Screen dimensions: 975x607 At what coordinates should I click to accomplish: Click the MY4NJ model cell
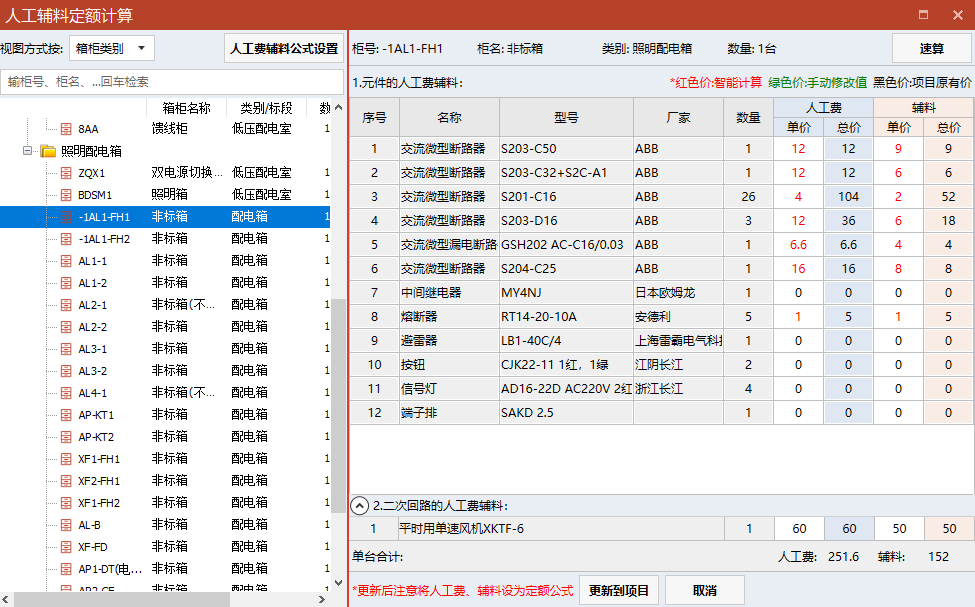566,292
